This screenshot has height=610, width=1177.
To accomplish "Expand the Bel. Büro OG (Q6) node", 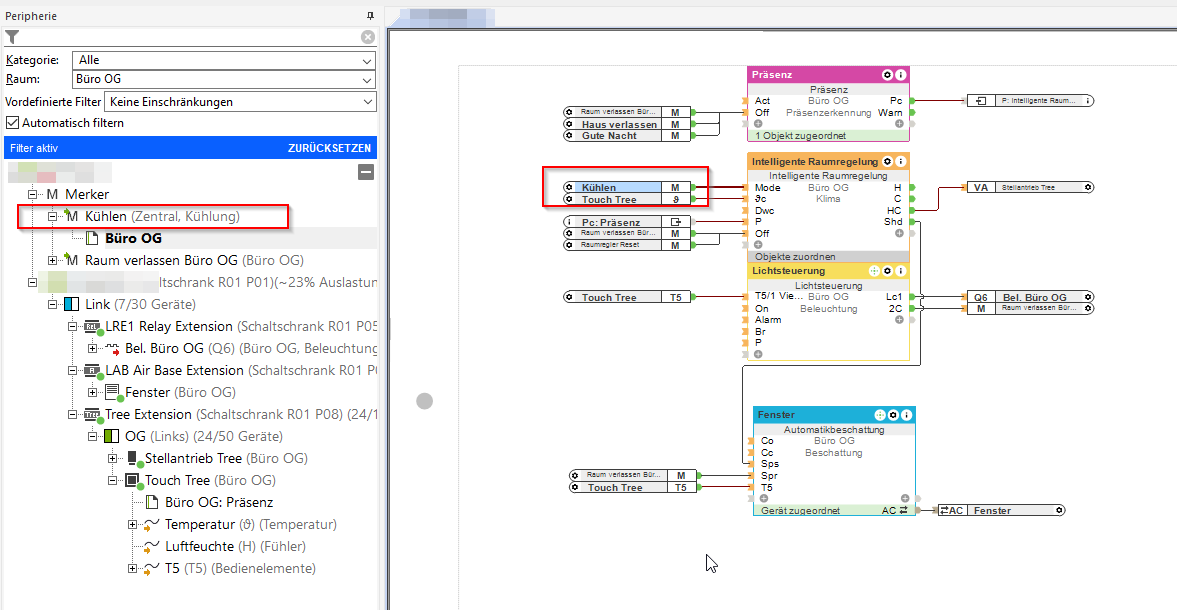I will click(x=92, y=348).
